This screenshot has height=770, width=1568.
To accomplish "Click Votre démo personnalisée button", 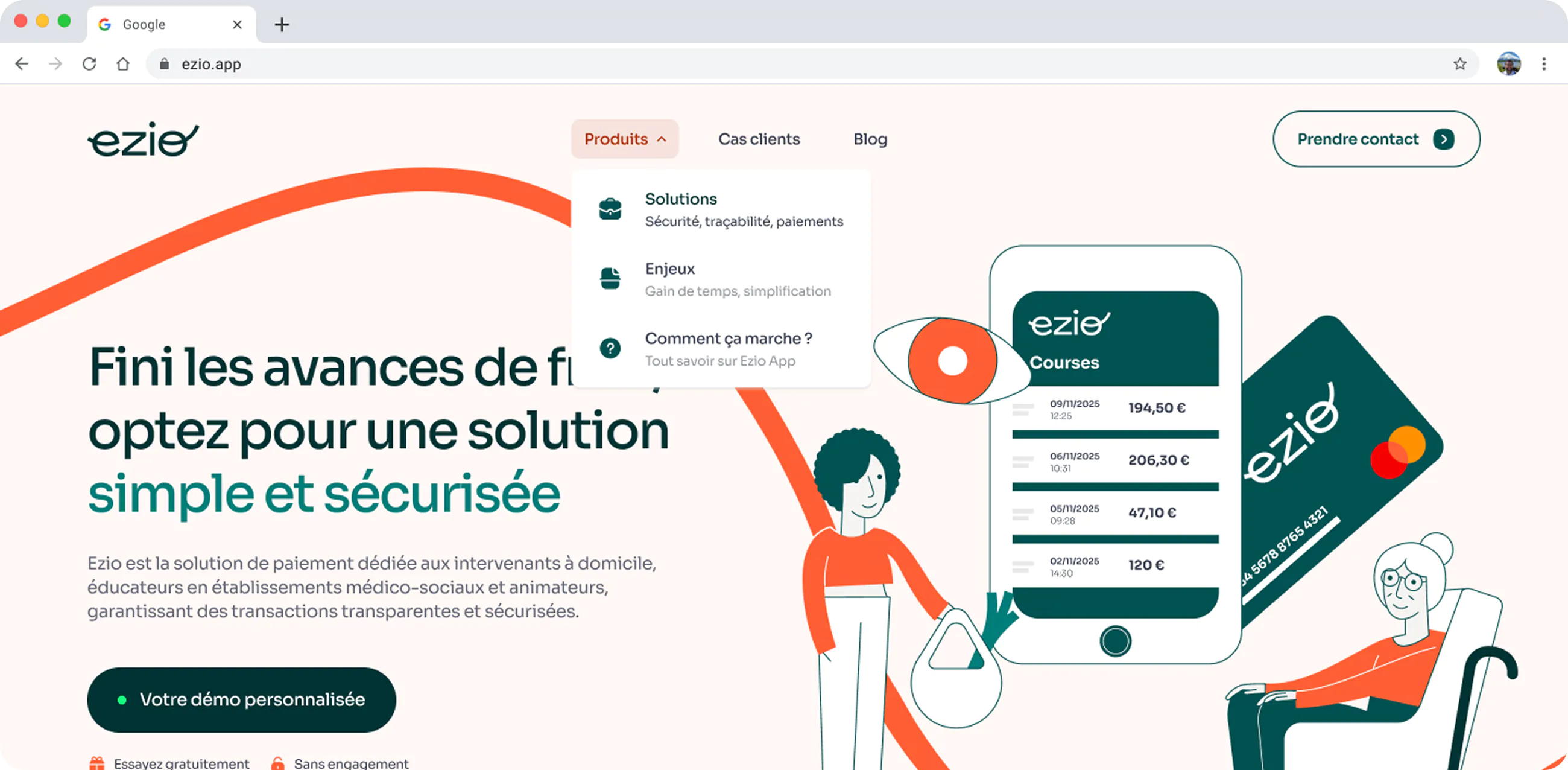I will pyautogui.click(x=241, y=699).
